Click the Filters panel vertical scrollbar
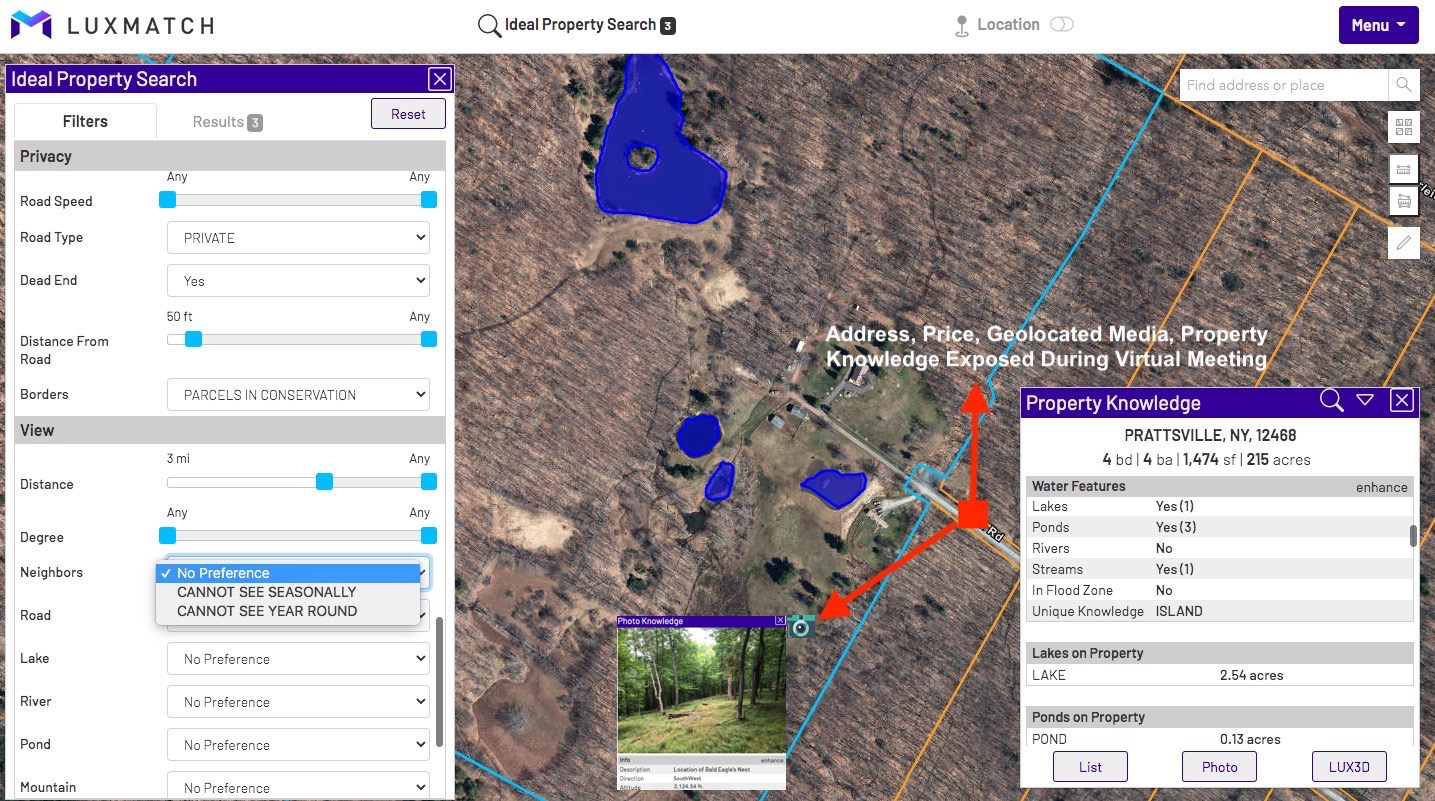The width and height of the screenshot is (1435, 801). click(x=439, y=682)
